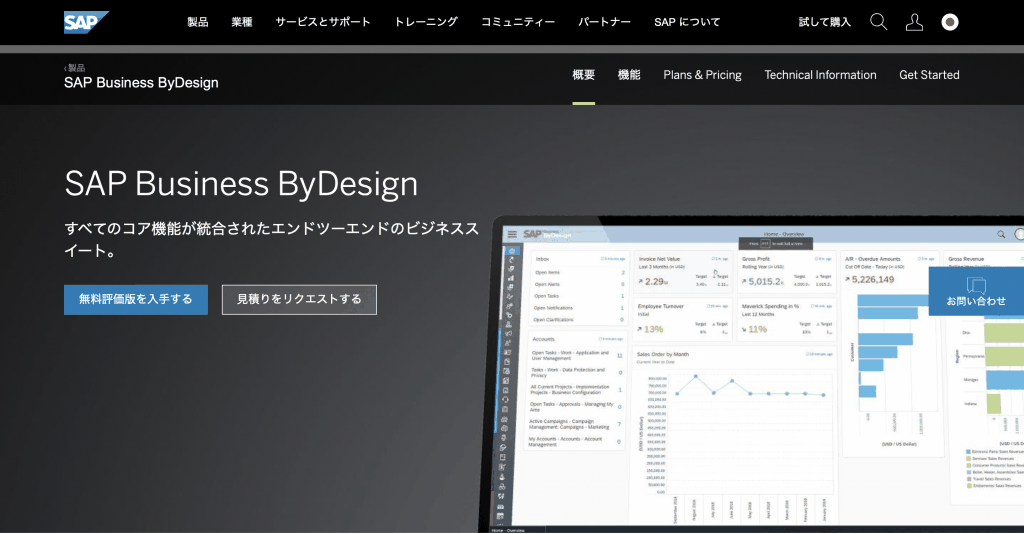Open the 製品 menu
1024x534 pixels.
point(198,22)
